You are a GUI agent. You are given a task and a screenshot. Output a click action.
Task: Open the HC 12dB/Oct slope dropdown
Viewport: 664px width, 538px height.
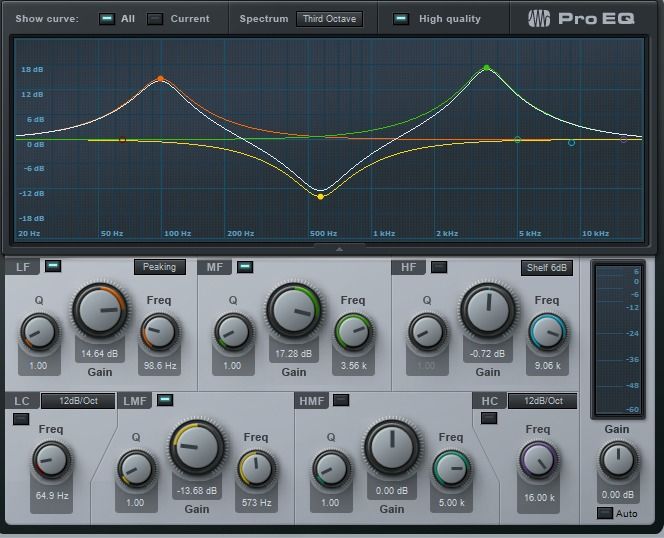coord(542,401)
